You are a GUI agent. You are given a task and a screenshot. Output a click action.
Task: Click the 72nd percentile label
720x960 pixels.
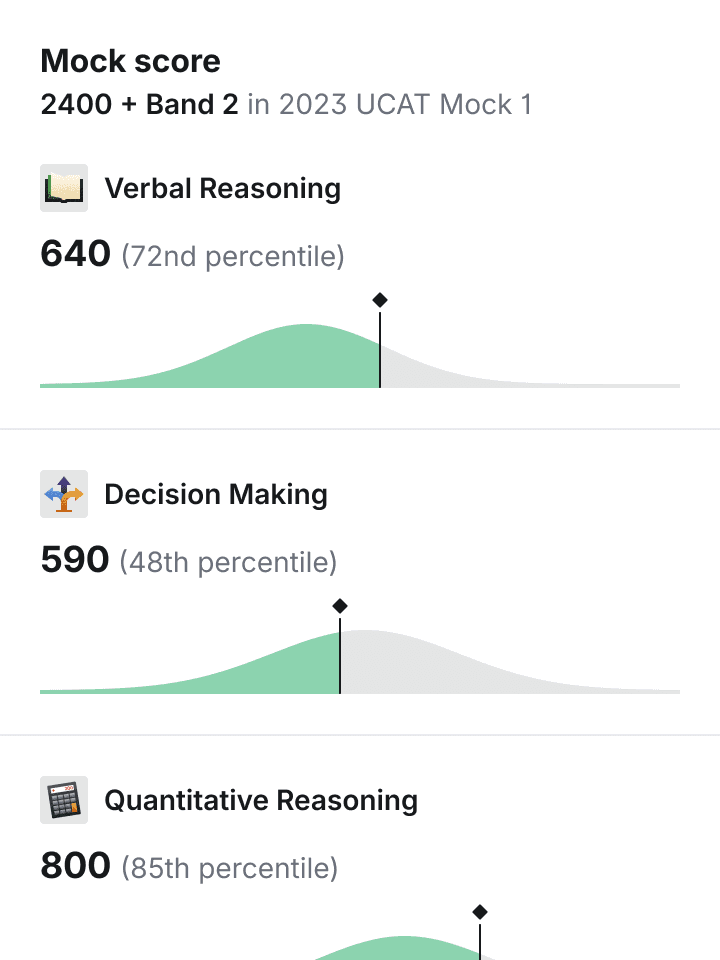pos(233,256)
